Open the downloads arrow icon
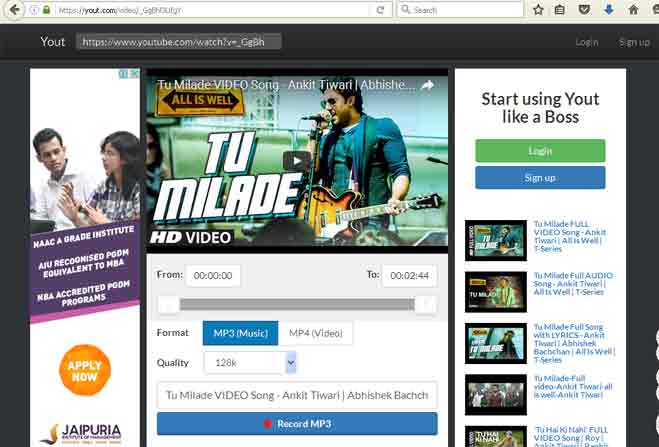The height and width of the screenshot is (447, 659). (609, 9)
